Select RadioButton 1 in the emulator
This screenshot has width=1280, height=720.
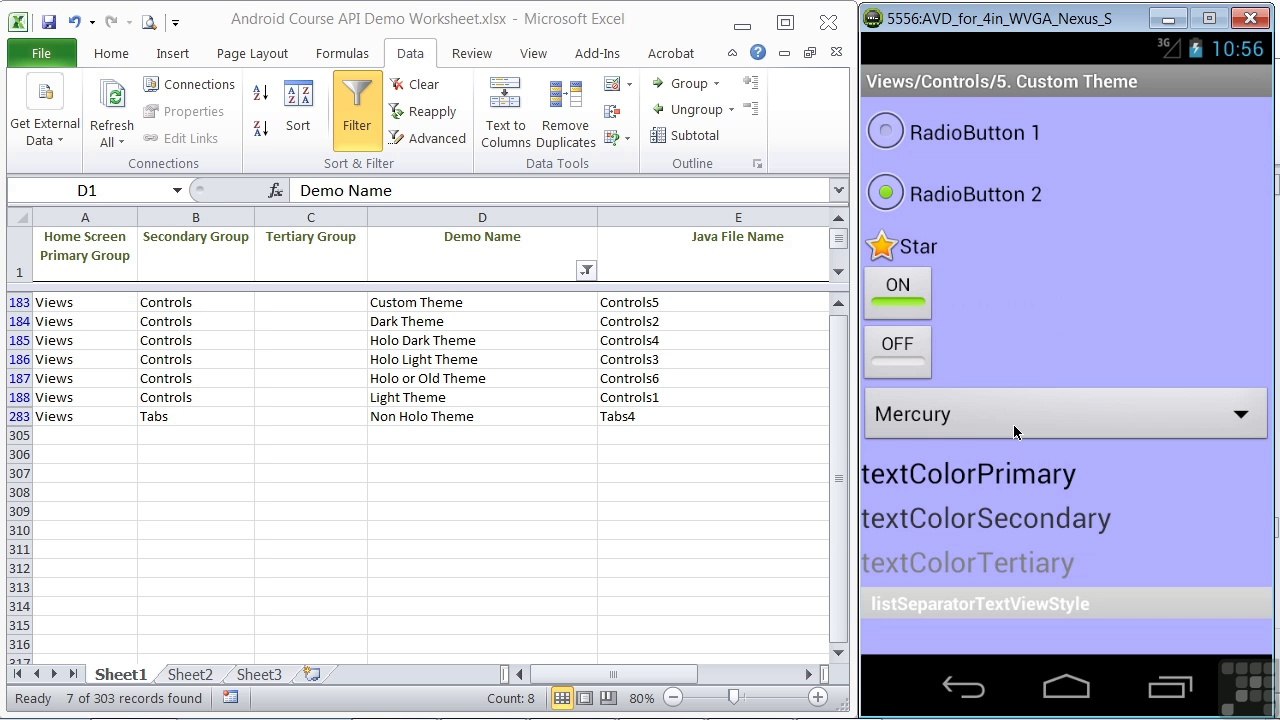click(x=954, y=132)
